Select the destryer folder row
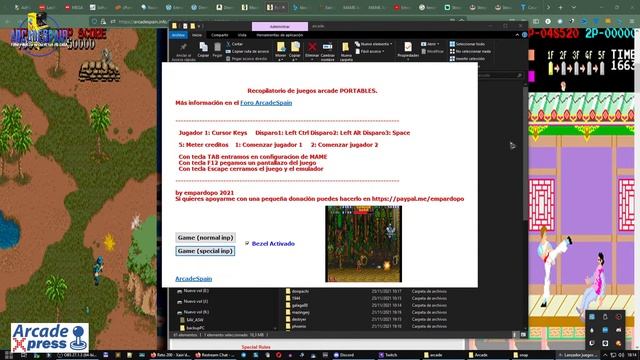 pyautogui.click(x=365, y=319)
